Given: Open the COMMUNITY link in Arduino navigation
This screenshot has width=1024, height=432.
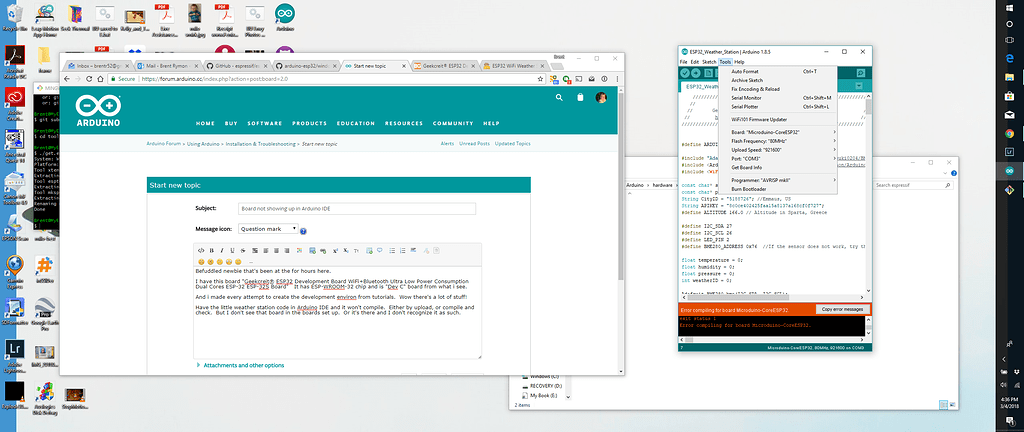Looking at the screenshot, I should pyautogui.click(x=453, y=123).
